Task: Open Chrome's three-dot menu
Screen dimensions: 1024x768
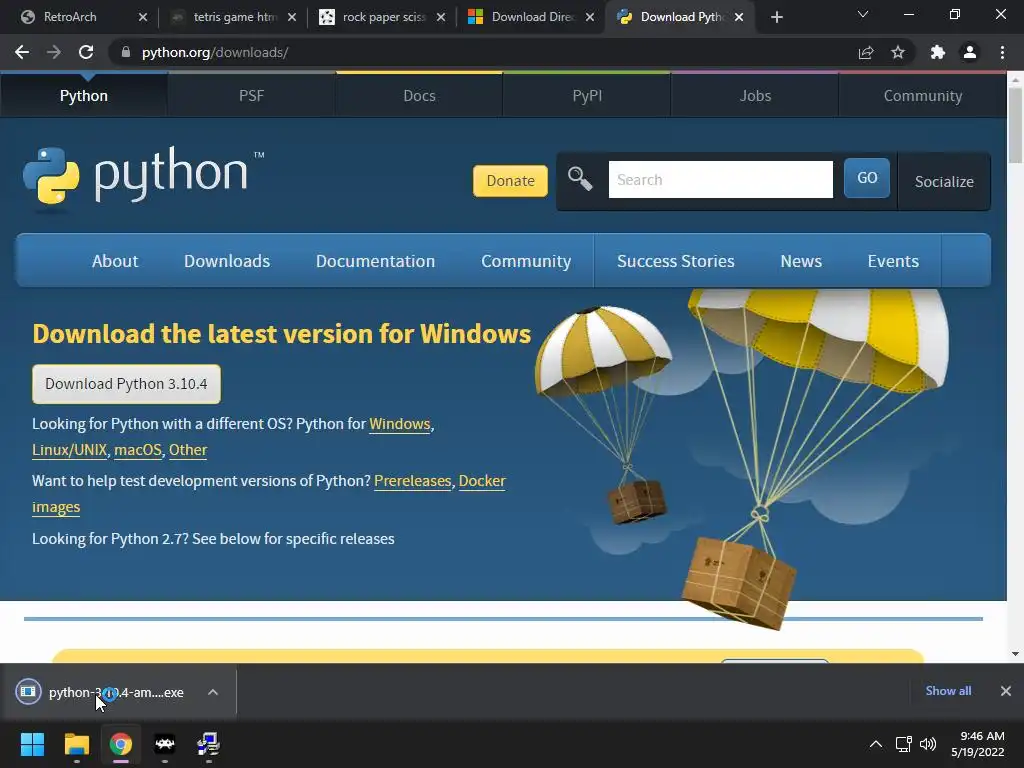Action: [x=1002, y=52]
